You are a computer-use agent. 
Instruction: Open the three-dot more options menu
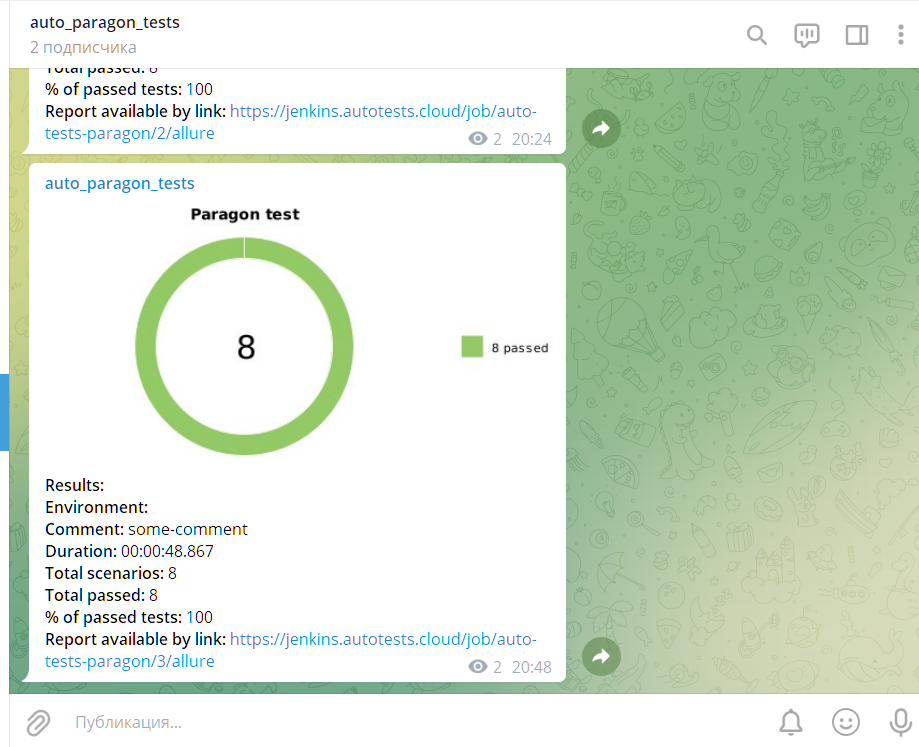901,35
